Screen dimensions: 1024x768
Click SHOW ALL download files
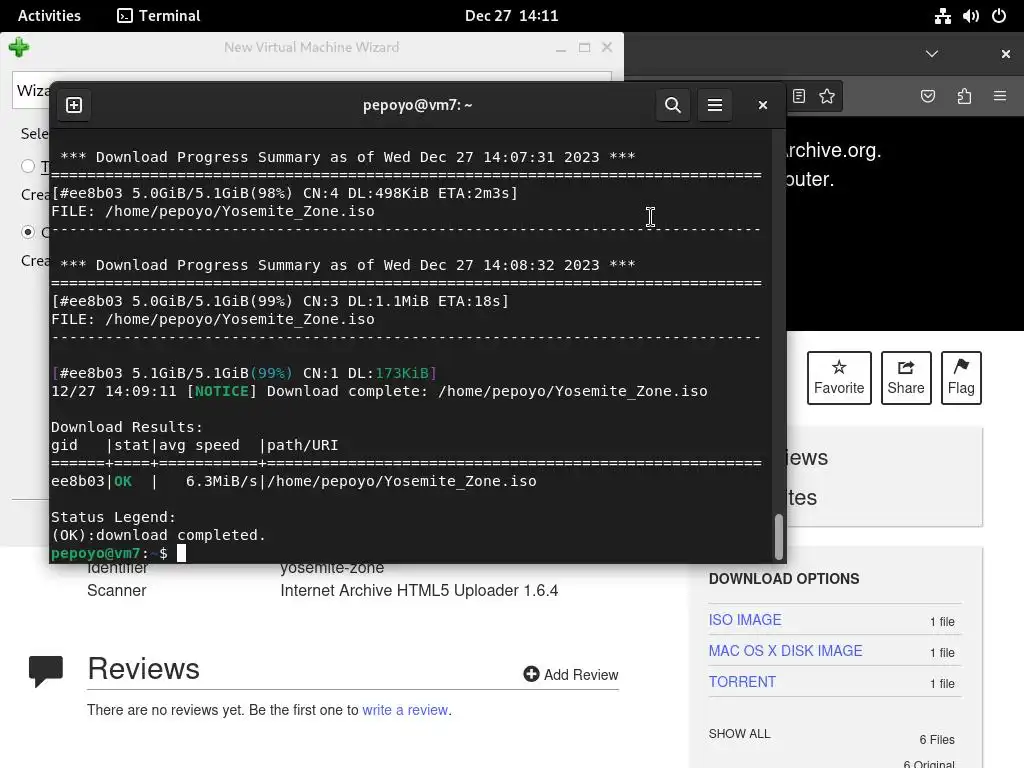[739, 734]
